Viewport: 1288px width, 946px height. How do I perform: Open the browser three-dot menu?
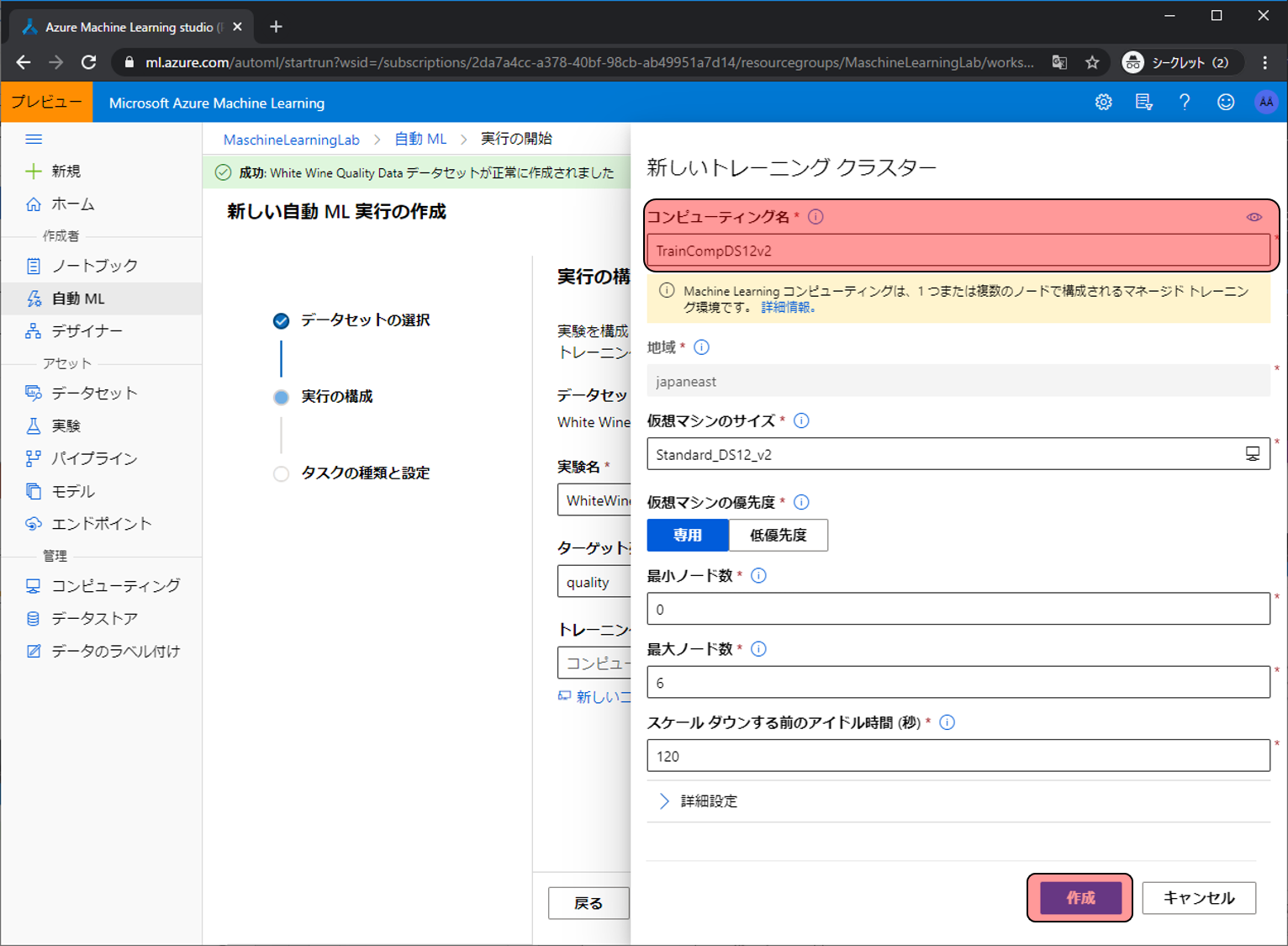(x=1264, y=62)
